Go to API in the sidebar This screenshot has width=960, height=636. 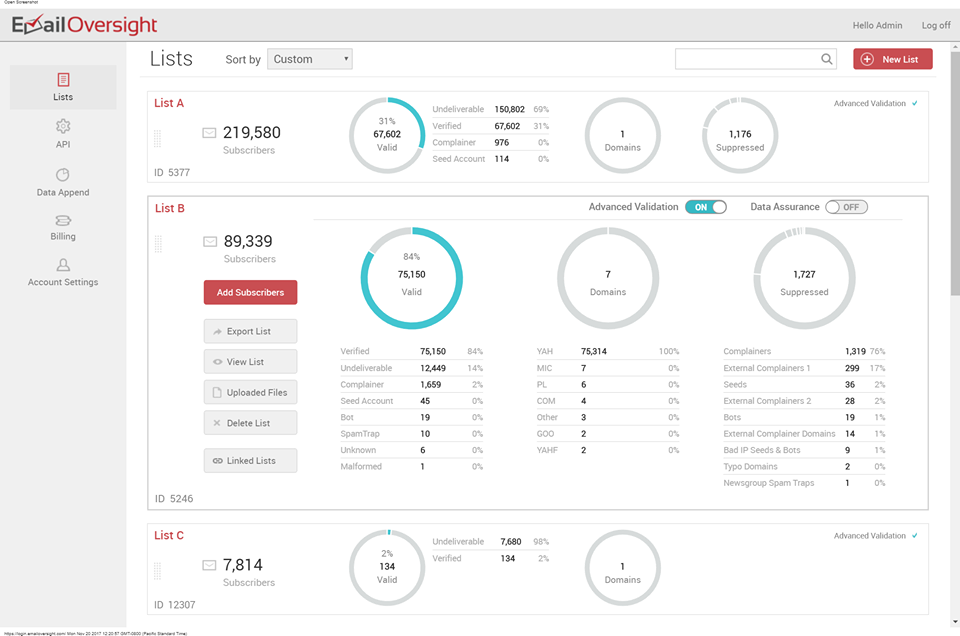(x=63, y=134)
